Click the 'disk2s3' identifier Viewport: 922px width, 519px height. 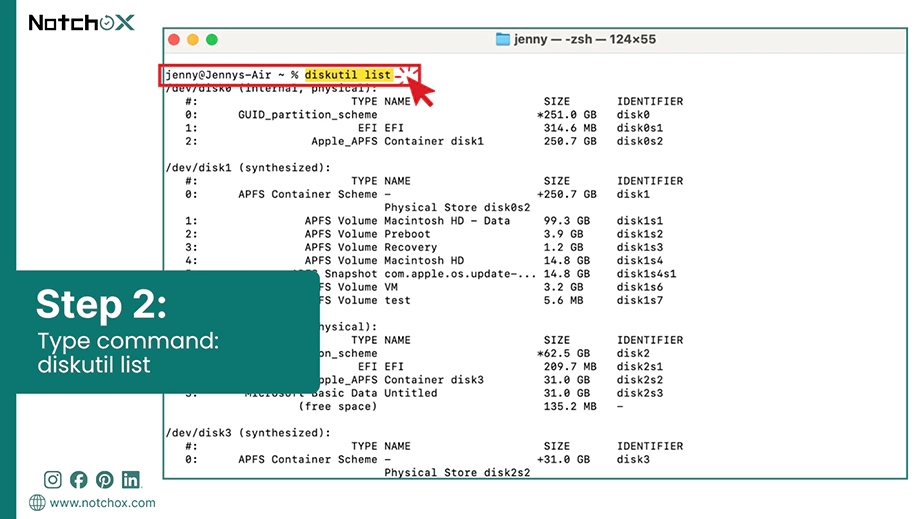click(640, 393)
